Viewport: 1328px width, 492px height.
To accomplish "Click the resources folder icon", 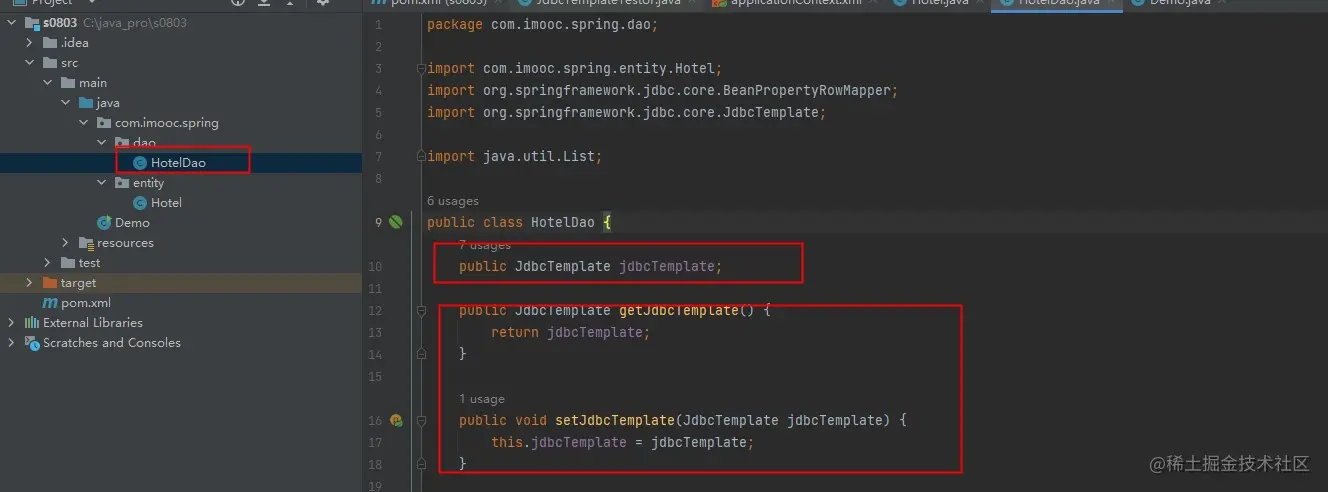I will (86, 243).
